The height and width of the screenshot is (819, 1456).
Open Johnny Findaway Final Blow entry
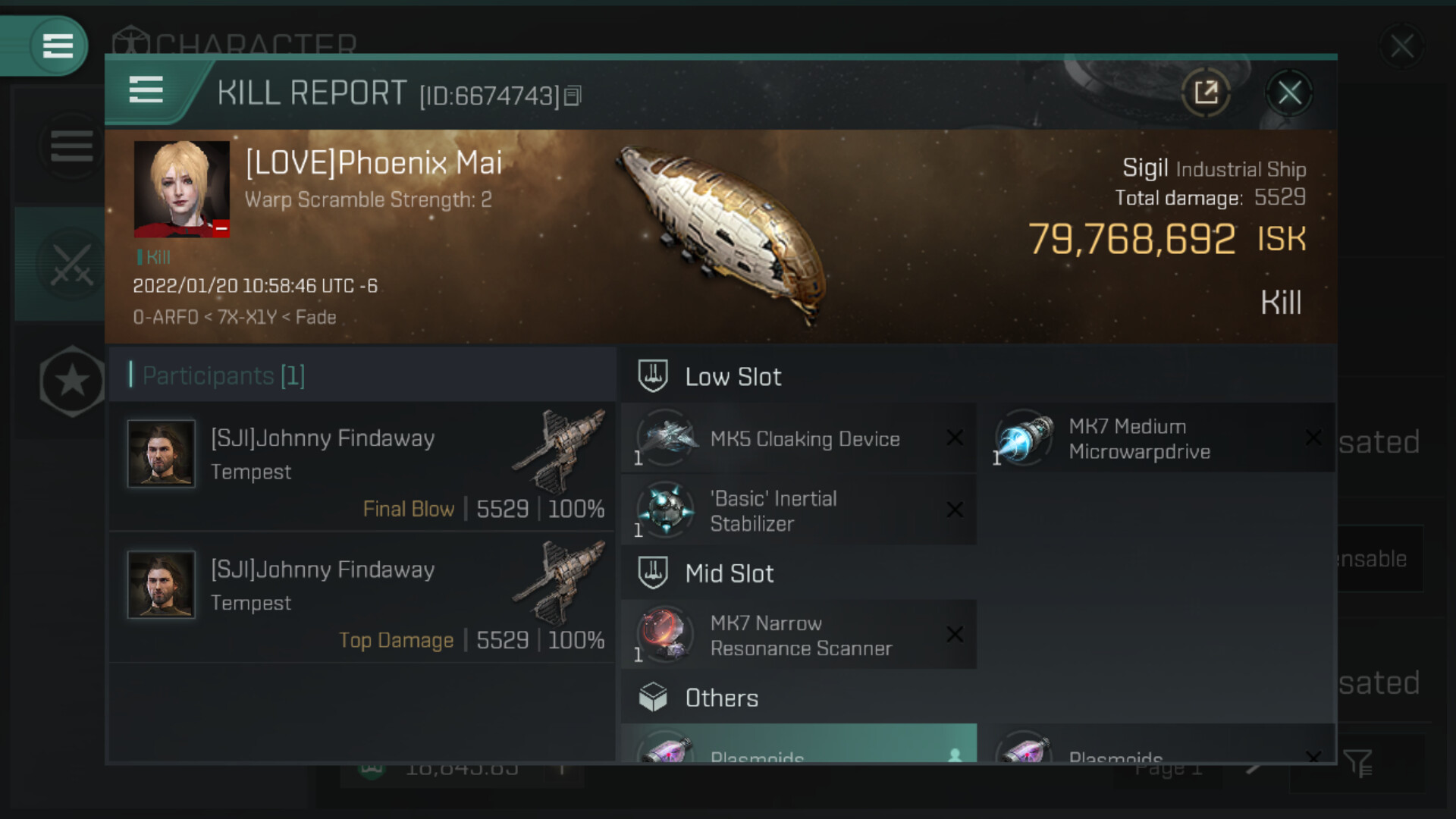(362, 466)
